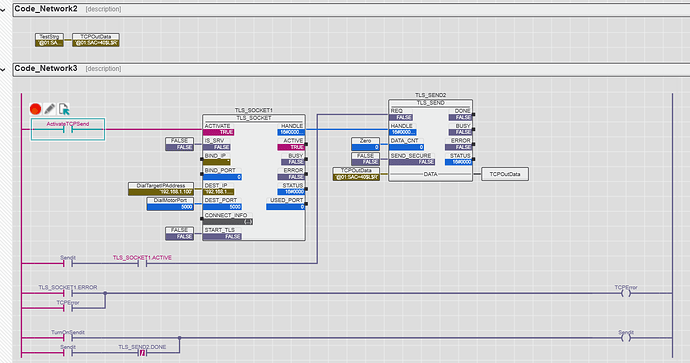690x363 pixels.
Task: Click the BIND_PORT input pin
Action: pyautogui.click(x=222, y=174)
